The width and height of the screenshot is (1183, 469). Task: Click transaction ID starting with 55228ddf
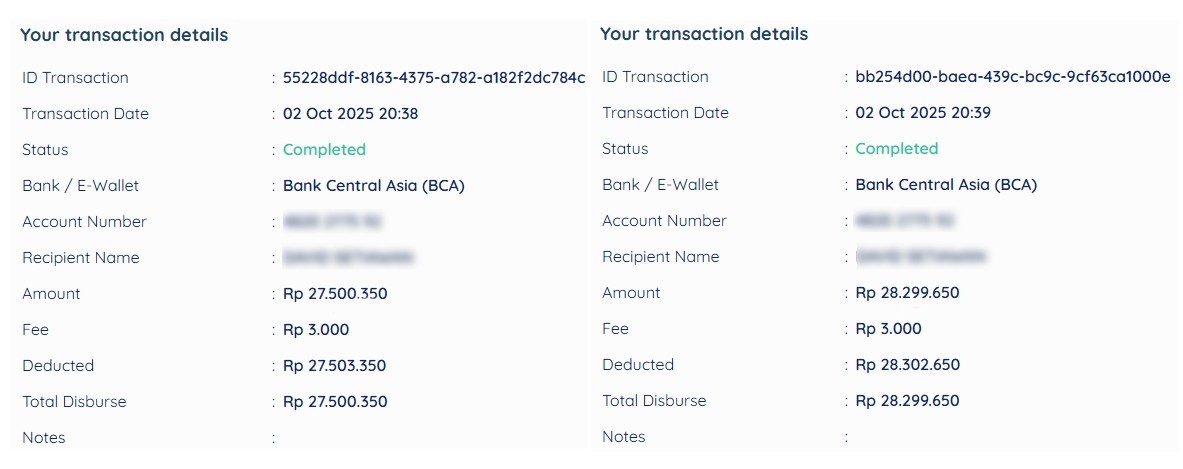[433, 78]
